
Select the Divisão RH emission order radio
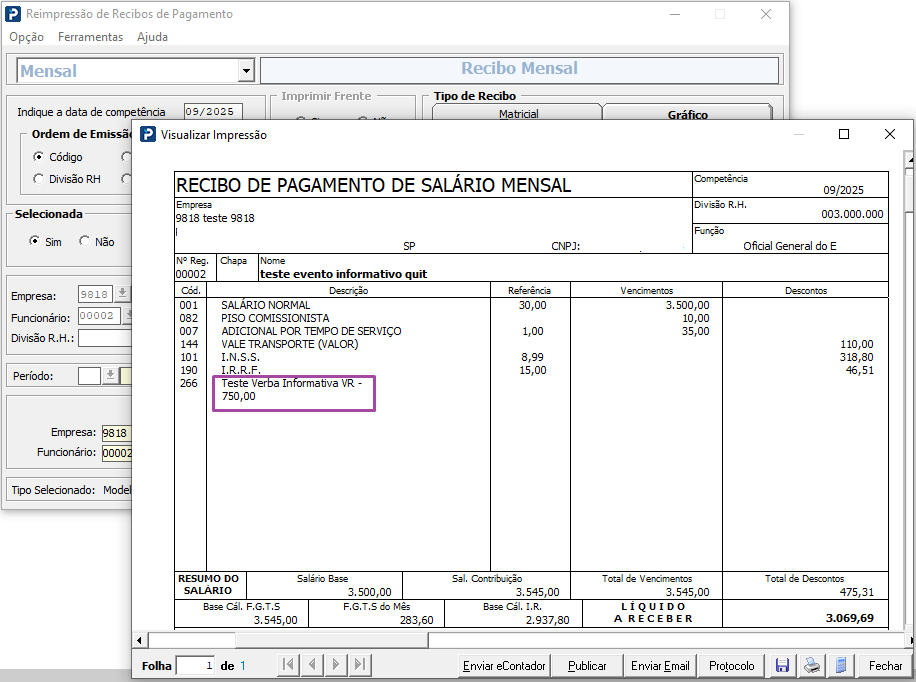pos(39,179)
